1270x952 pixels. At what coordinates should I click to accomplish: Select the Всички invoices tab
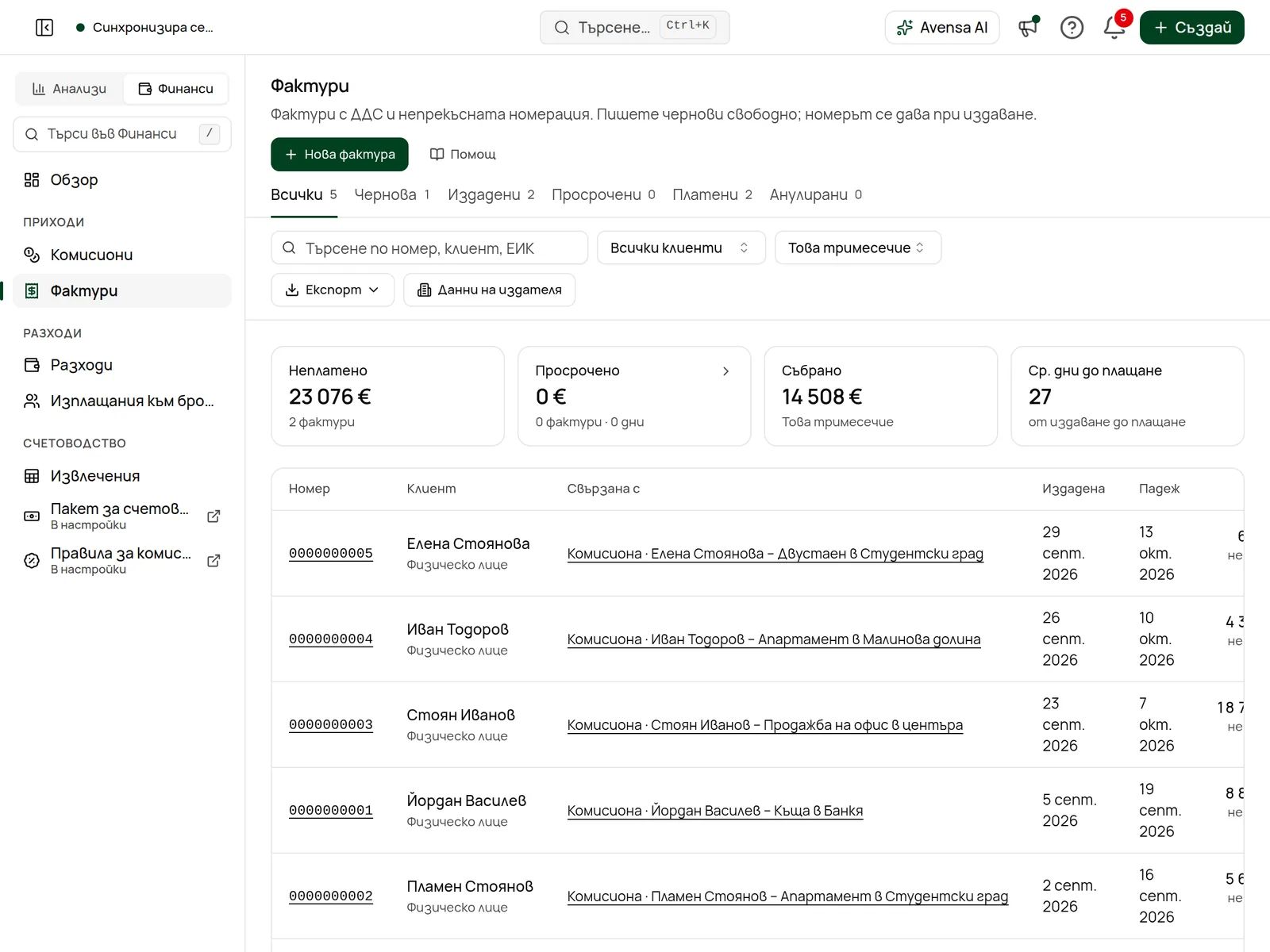coord(304,195)
